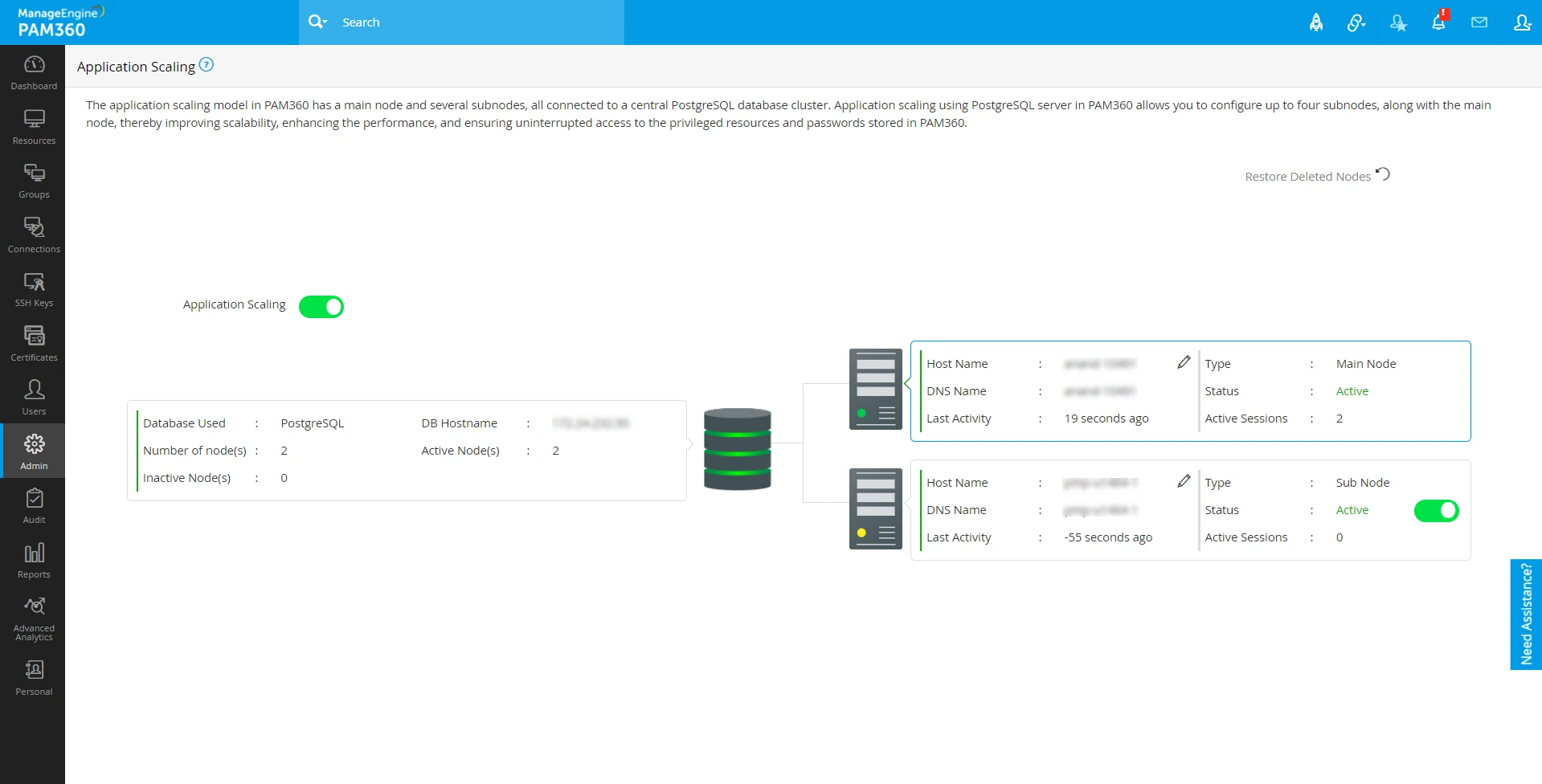Edit the Main Node host name
1542x784 pixels.
1184,361
